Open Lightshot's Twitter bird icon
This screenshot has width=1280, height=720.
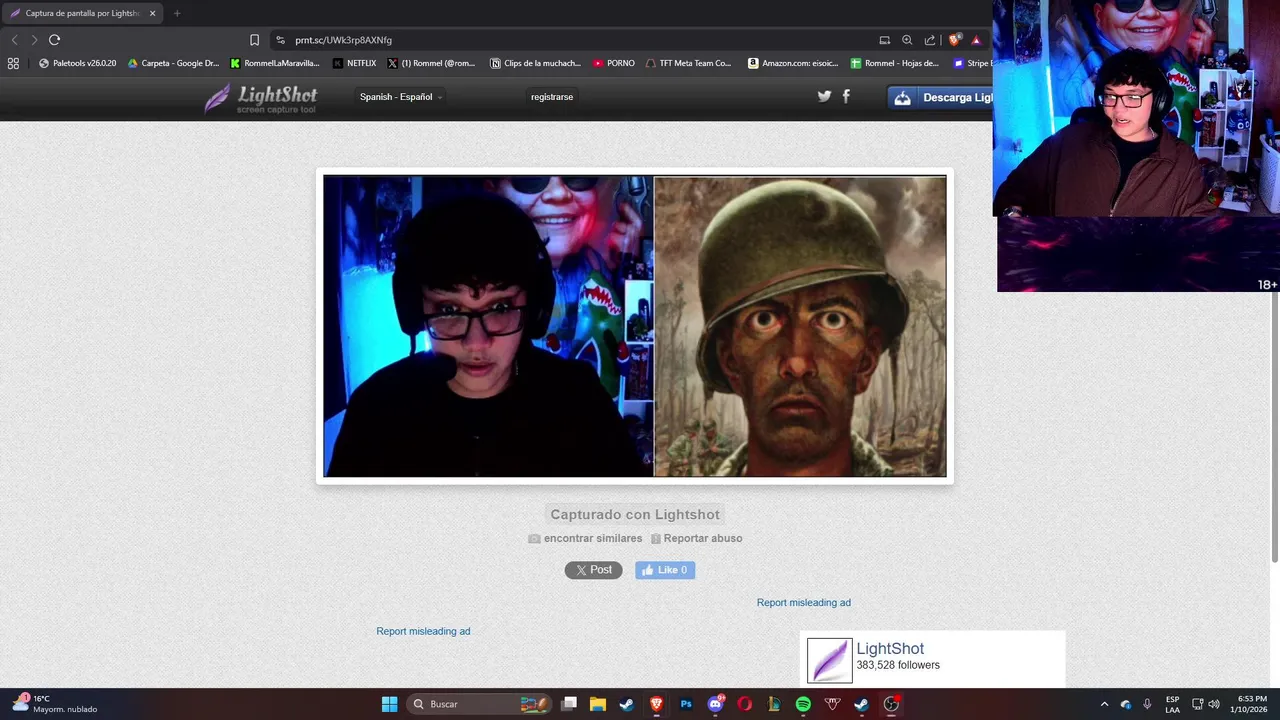[x=824, y=96]
